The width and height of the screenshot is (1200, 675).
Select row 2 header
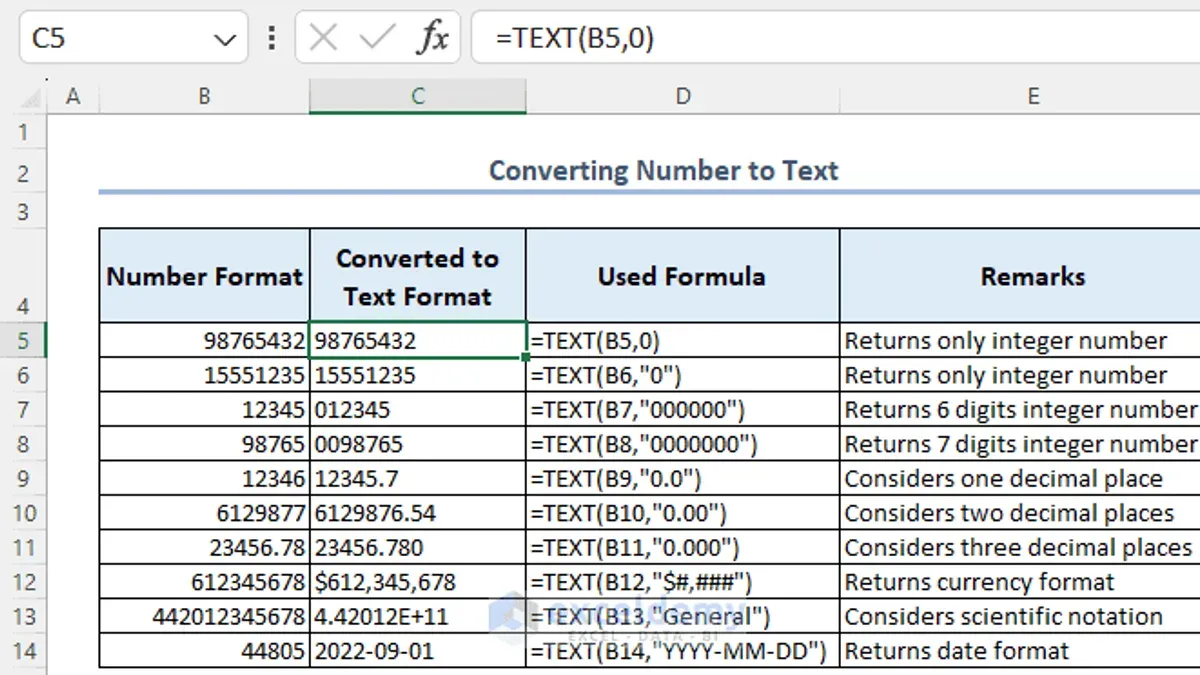pos(24,173)
